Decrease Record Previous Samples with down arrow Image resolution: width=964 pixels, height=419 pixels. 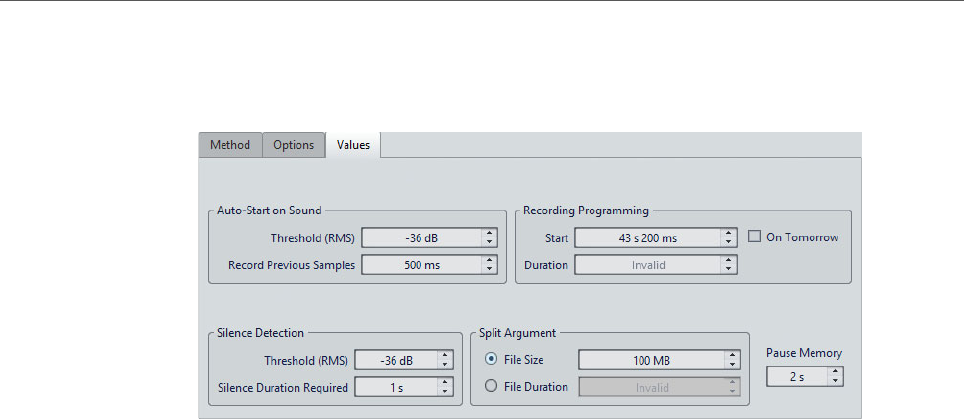489,269
